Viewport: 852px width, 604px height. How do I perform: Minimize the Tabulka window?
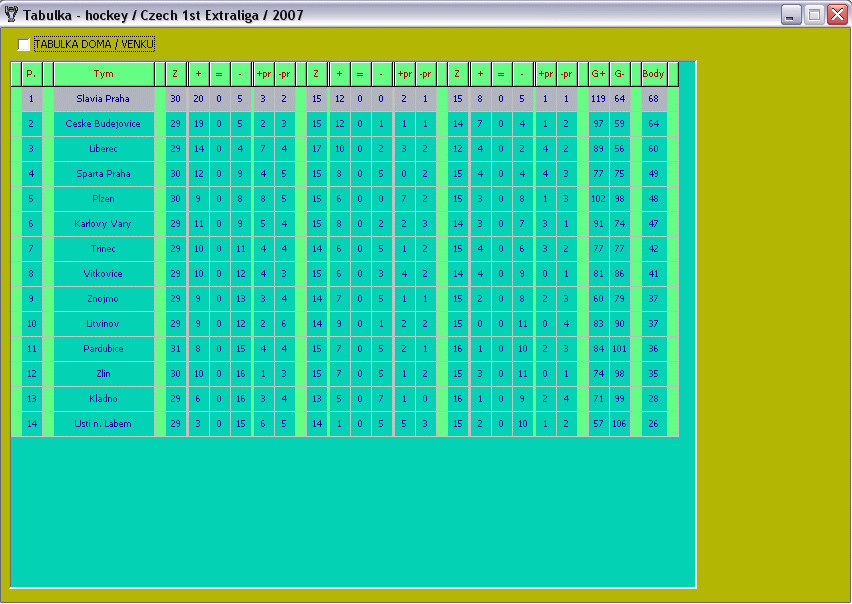791,15
